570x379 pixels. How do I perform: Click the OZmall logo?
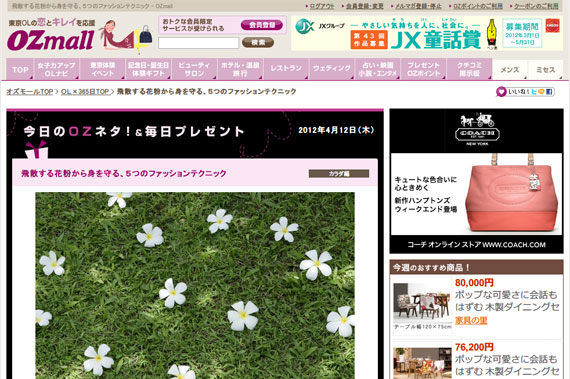(x=51, y=40)
